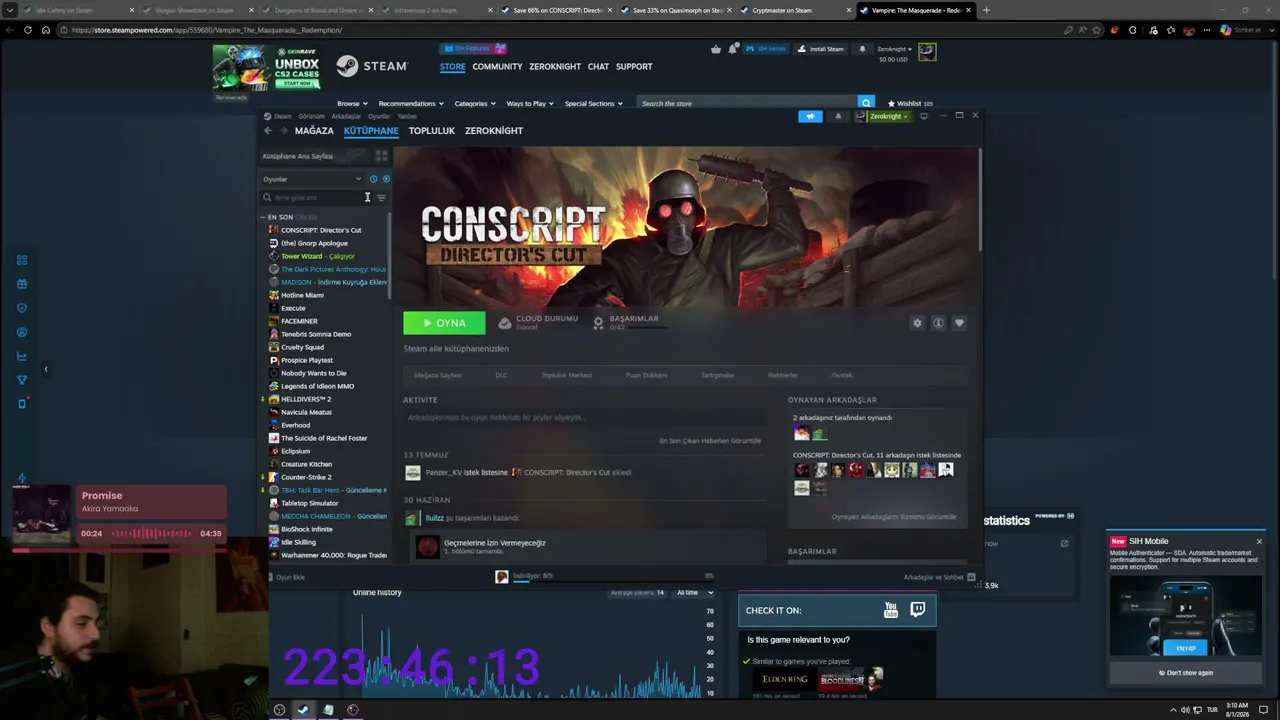Switch the library to grid collections view
The image size is (1280, 720).
(381, 156)
